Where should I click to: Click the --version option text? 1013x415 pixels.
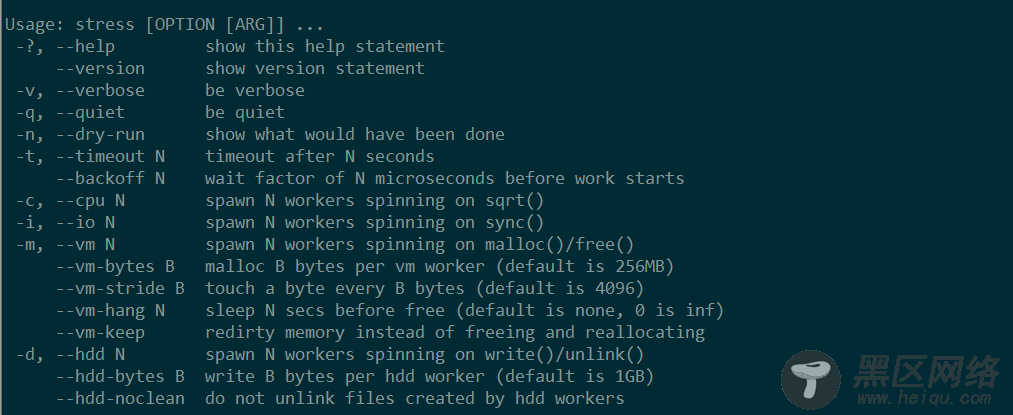tap(100, 69)
